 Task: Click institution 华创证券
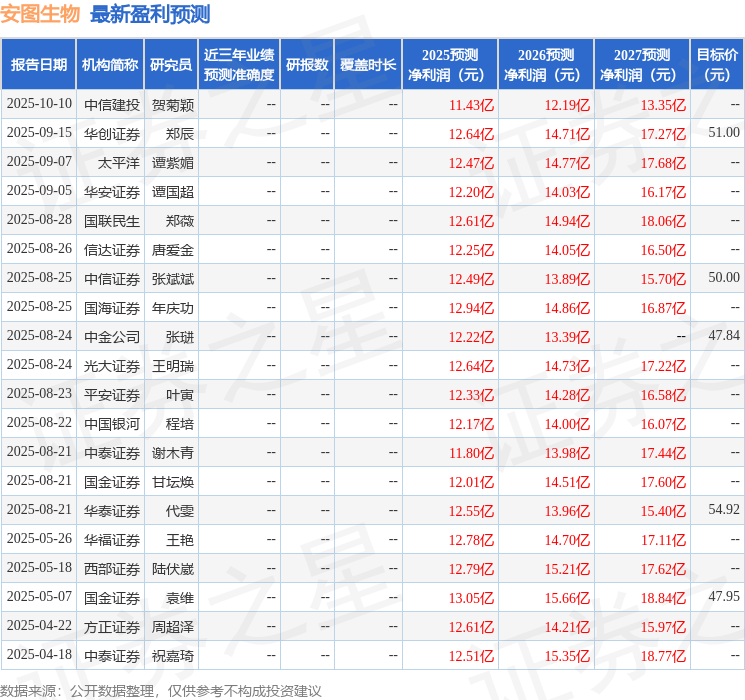[x=112, y=134]
